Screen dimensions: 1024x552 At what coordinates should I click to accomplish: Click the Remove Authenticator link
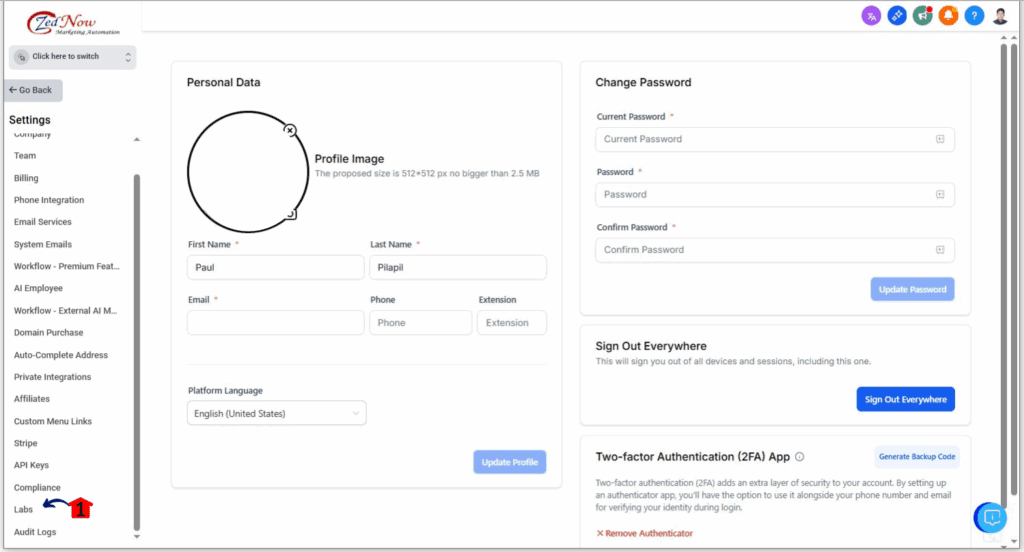[644, 533]
